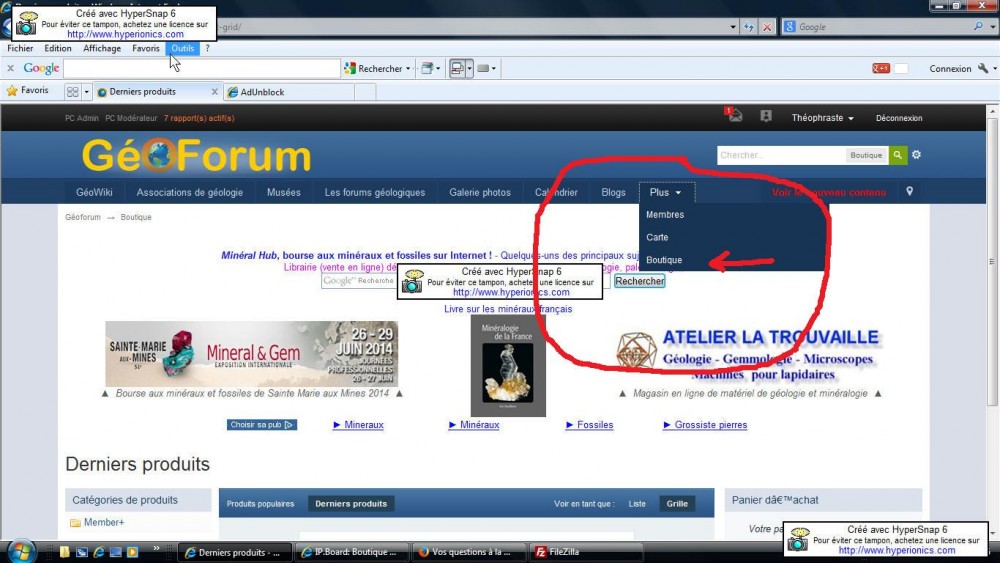1000x563 pixels.
Task: Click the forum search magnifier button
Action: tap(899, 155)
